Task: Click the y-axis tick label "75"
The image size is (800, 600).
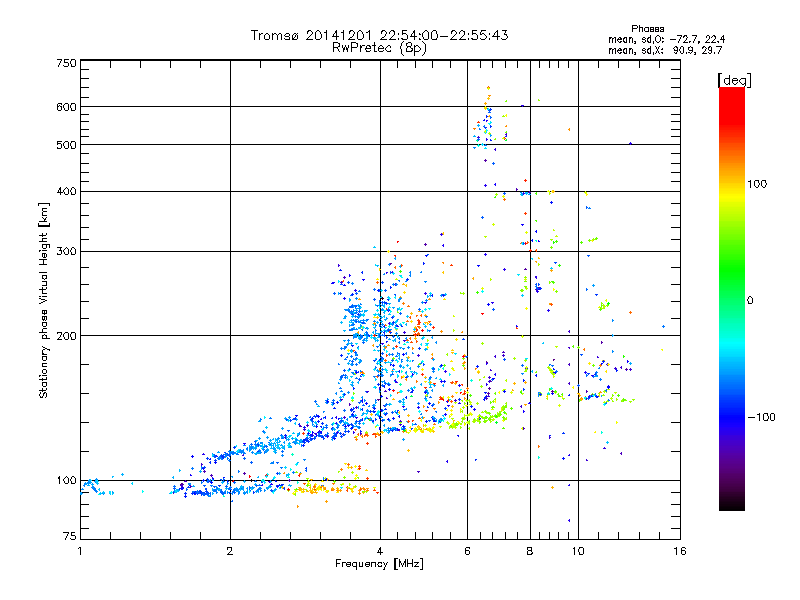Action: (x=70, y=536)
